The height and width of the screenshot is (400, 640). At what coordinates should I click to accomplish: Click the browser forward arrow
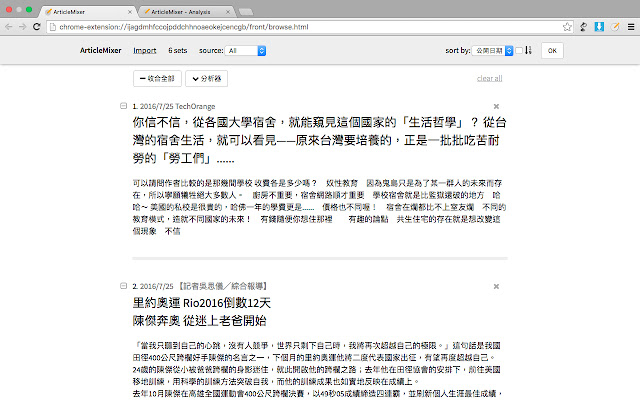pyautogui.click(x=22, y=27)
